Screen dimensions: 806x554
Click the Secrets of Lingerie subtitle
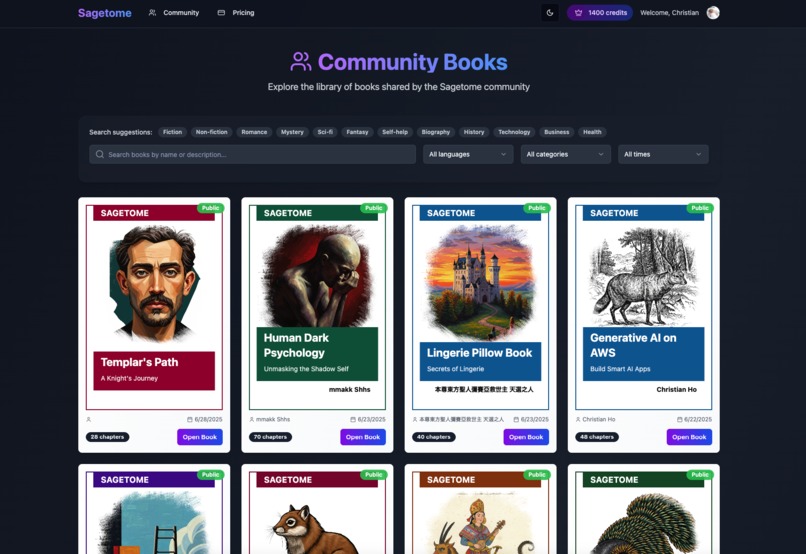[x=455, y=369]
